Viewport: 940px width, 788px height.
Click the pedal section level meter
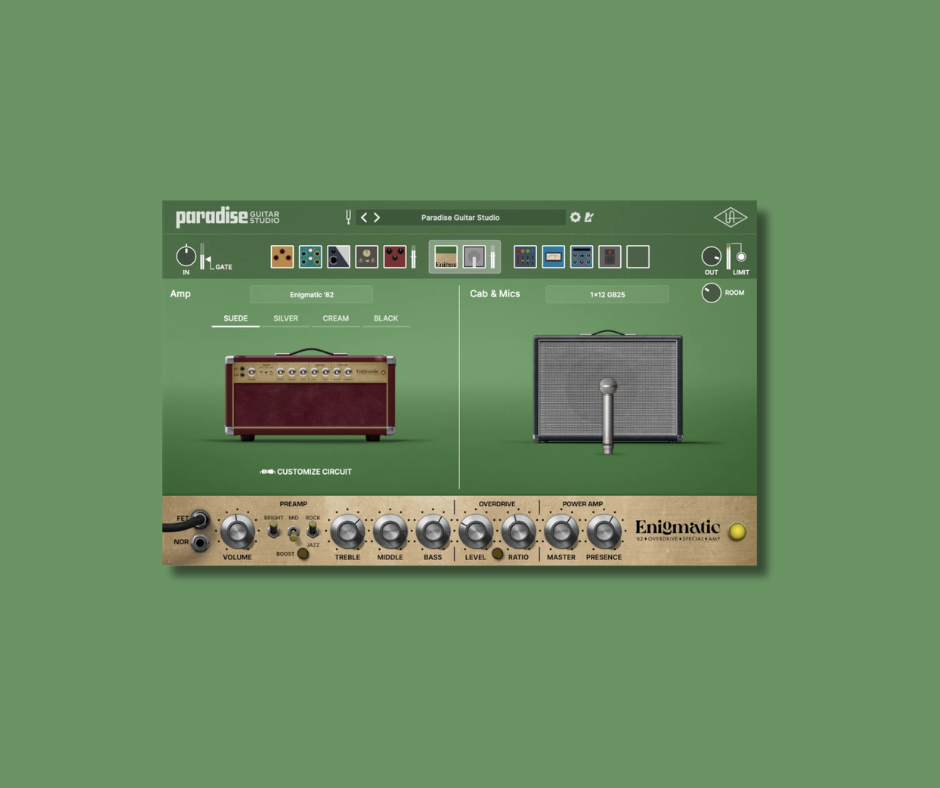413,257
